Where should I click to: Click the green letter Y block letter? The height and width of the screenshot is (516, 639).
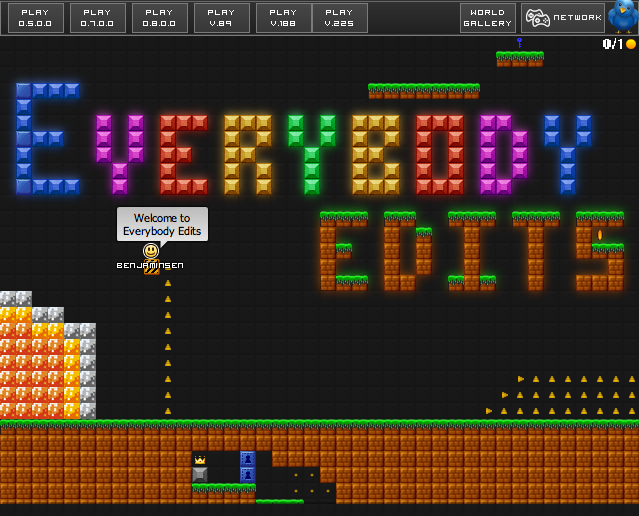point(312,154)
